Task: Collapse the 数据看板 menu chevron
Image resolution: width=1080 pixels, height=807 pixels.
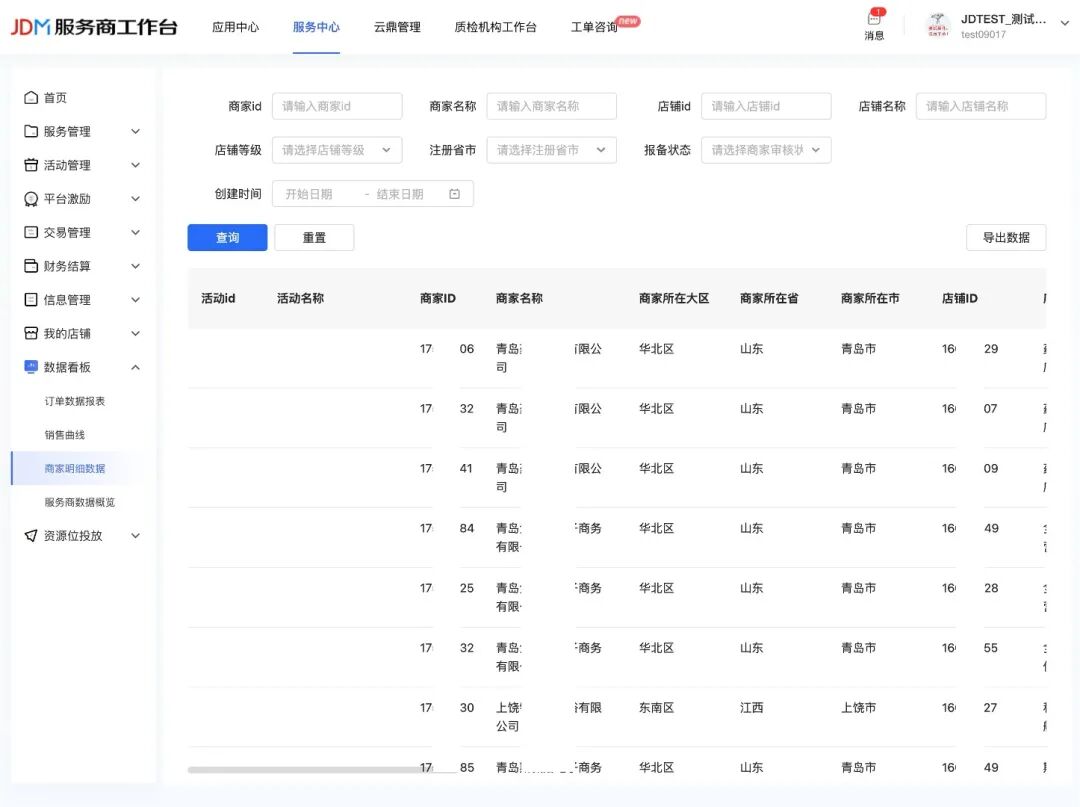Action: click(x=136, y=368)
